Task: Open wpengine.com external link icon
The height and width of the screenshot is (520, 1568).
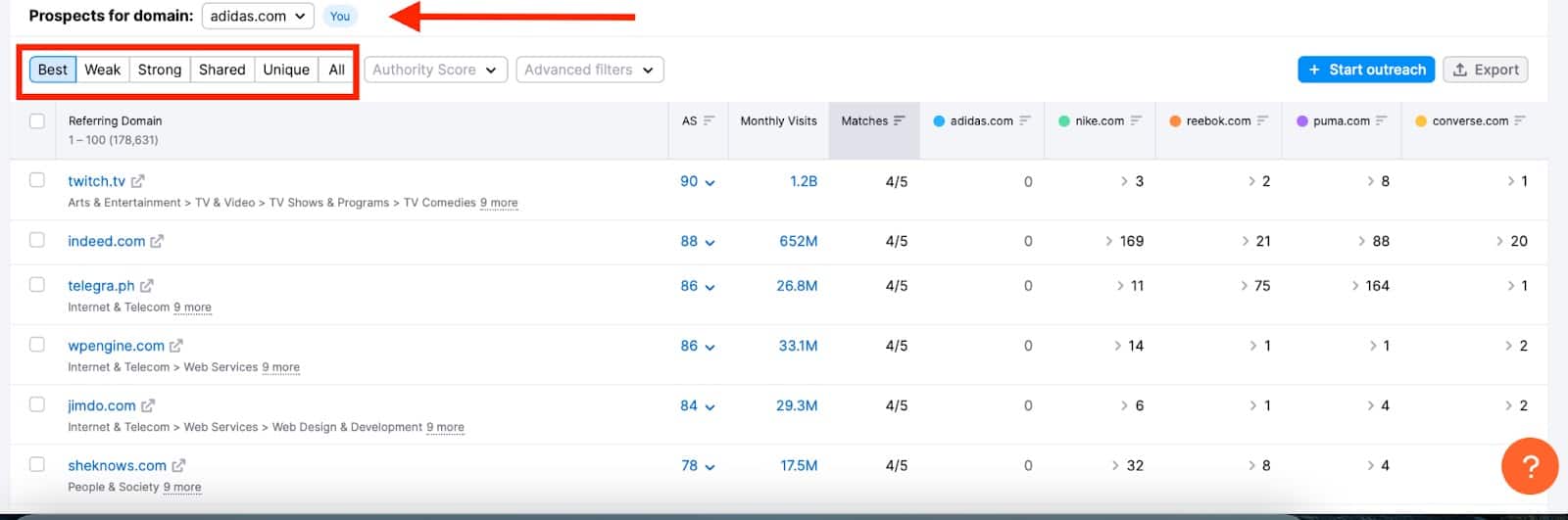Action: coord(176,346)
